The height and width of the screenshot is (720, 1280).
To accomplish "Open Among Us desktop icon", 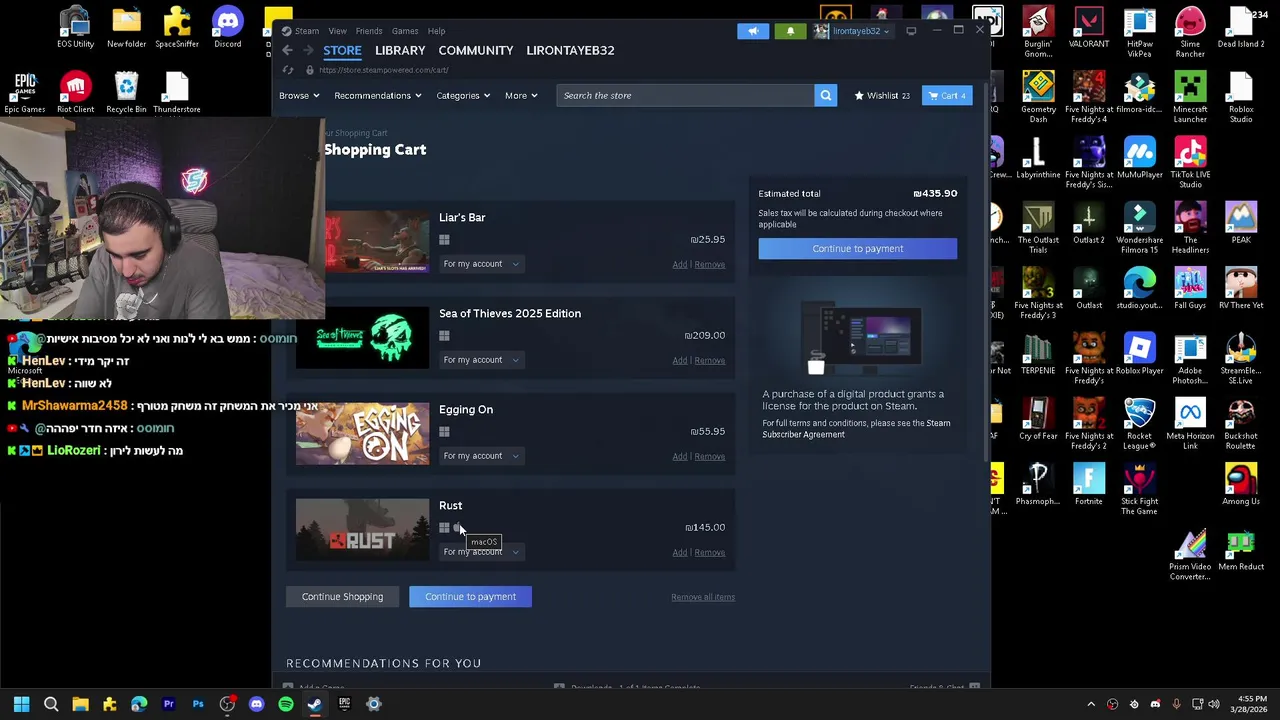I will tap(1241, 484).
